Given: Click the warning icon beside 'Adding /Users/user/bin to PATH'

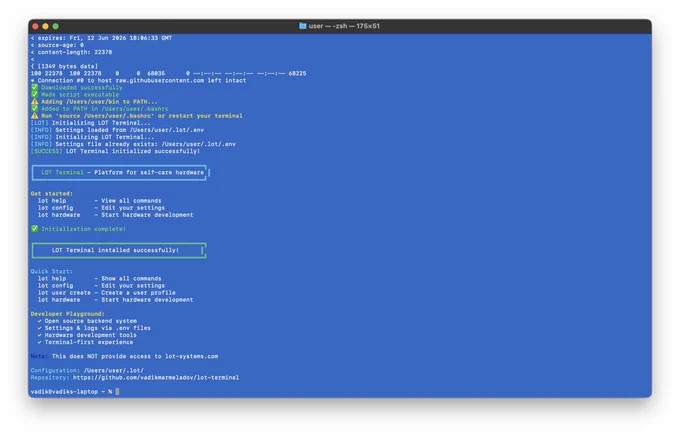Looking at the screenshot, I should [x=35, y=101].
